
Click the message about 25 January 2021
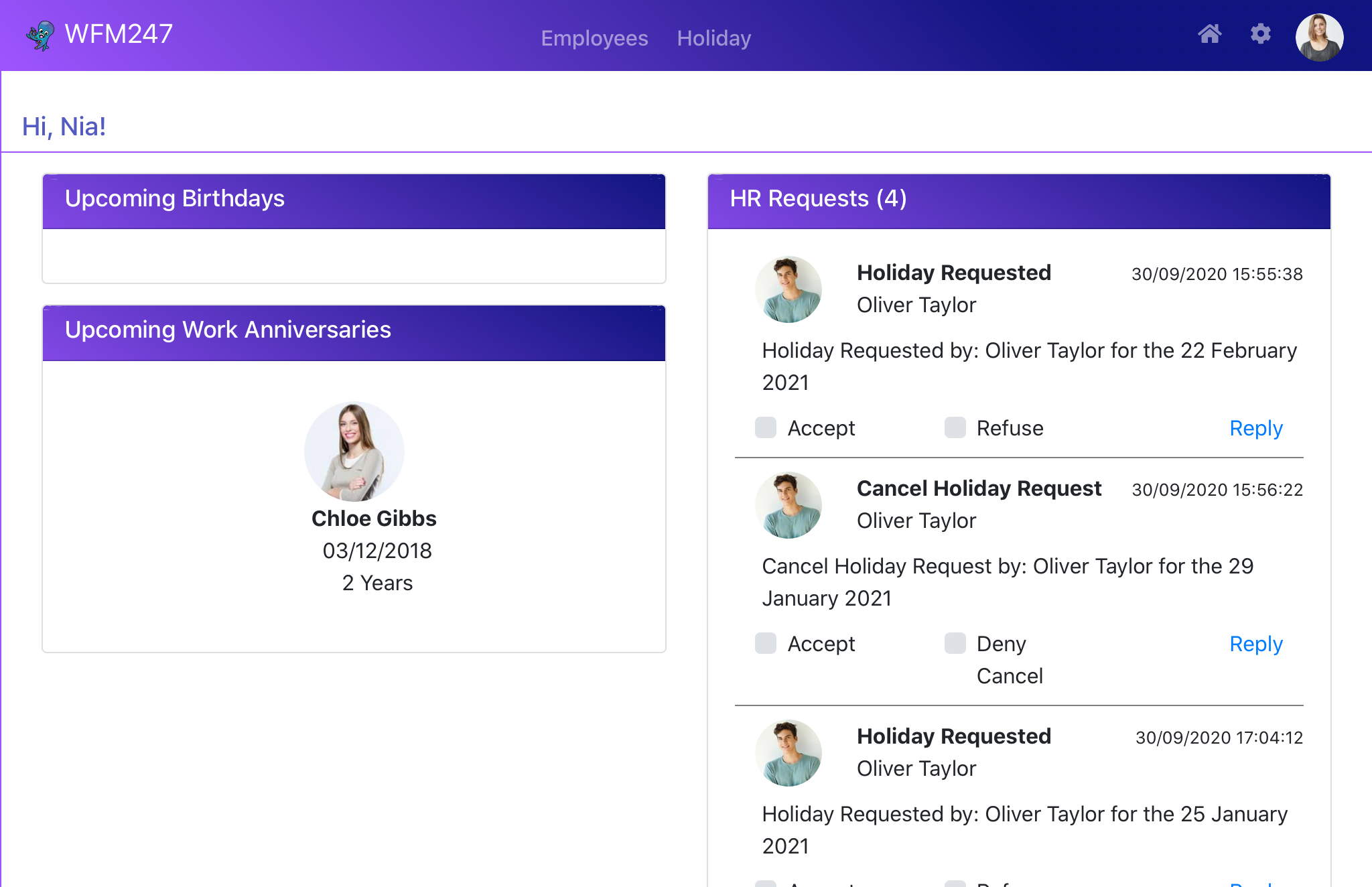pos(1025,830)
